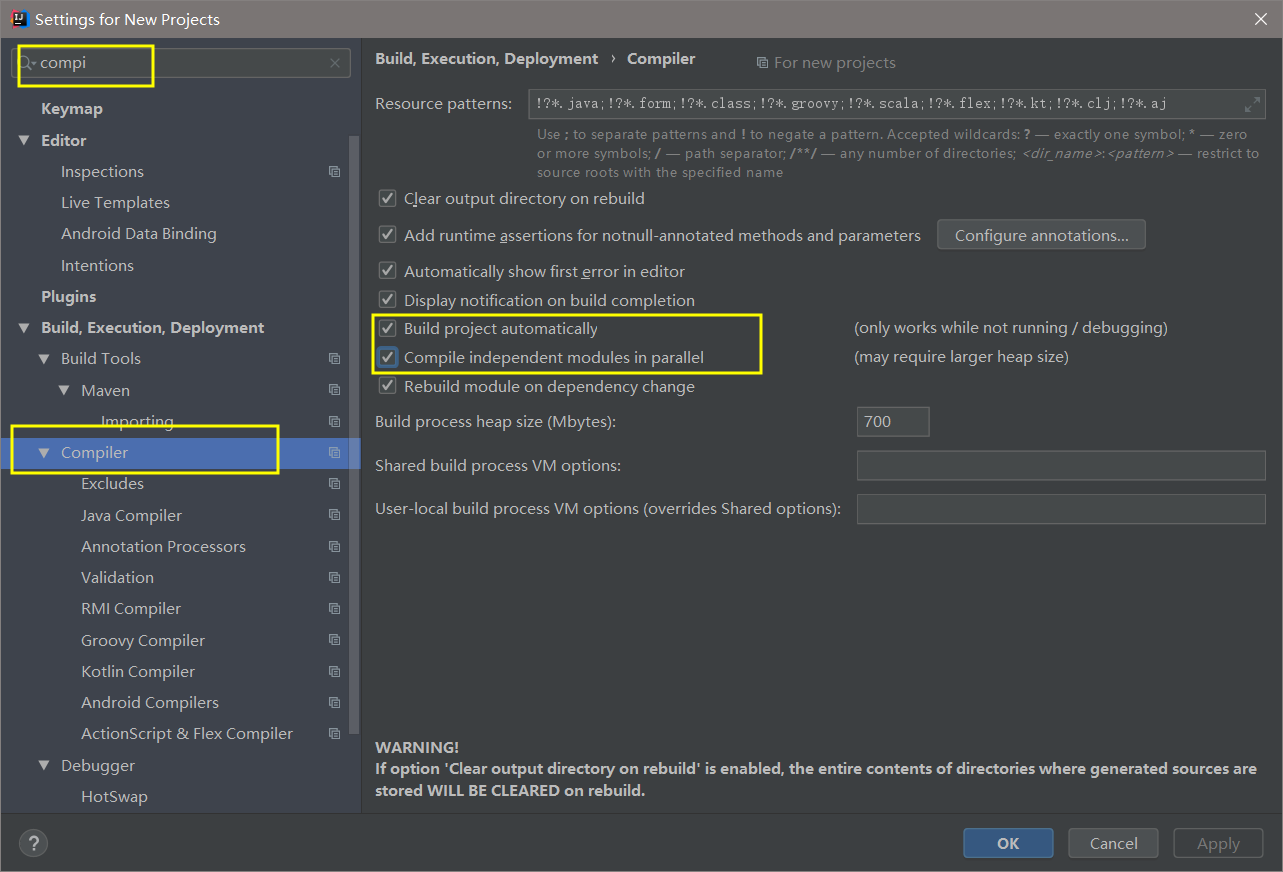Toggle Rebuild module on dependency change
This screenshot has height=872, width=1283.
pyautogui.click(x=387, y=386)
